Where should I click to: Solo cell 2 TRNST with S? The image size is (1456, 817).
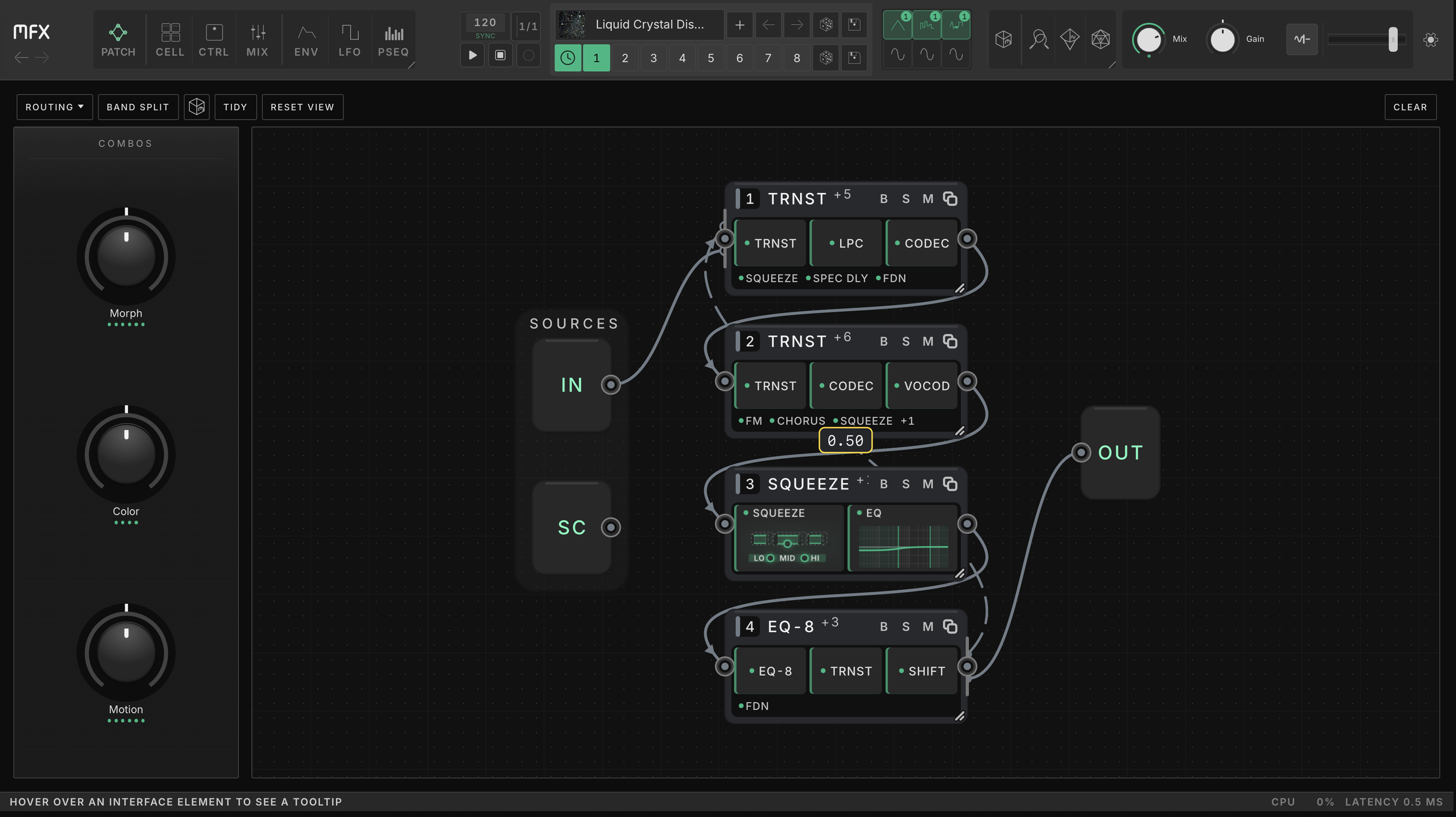click(x=906, y=342)
